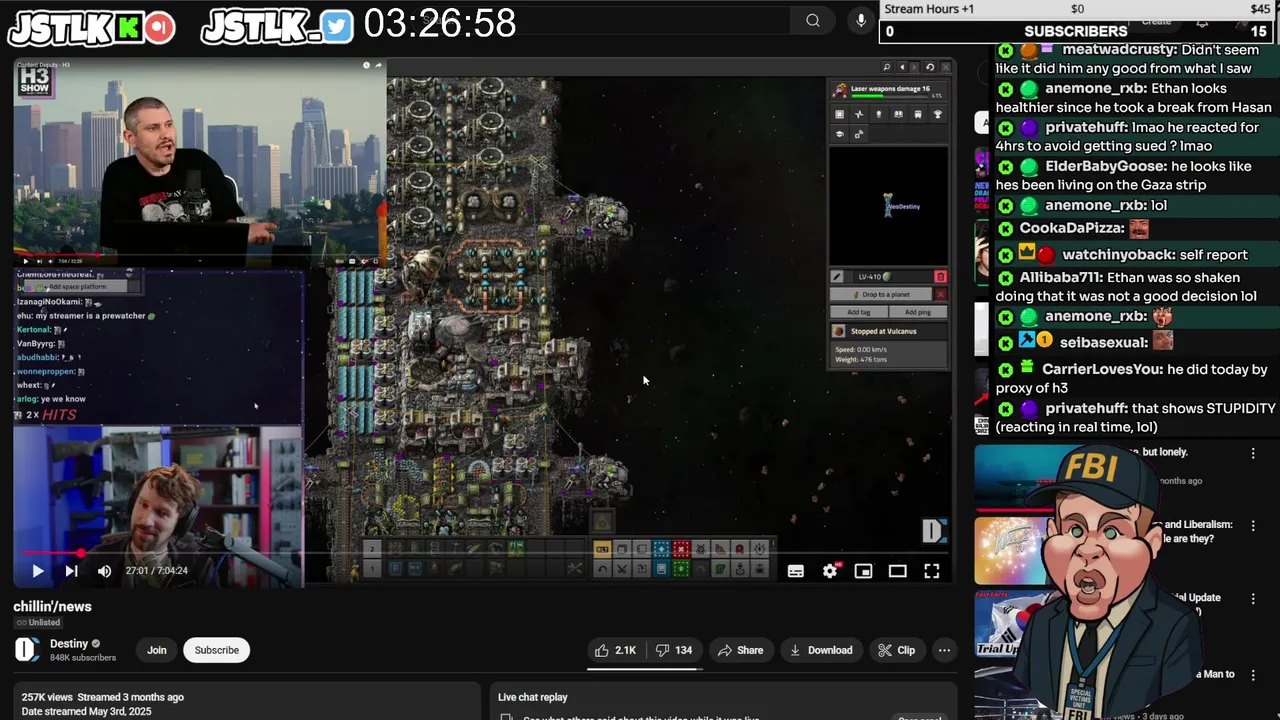Image resolution: width=1280 pixels, height=720 pixels.
Task: Click the cancel X beside Drop to planet
Action: click(940, 295)
